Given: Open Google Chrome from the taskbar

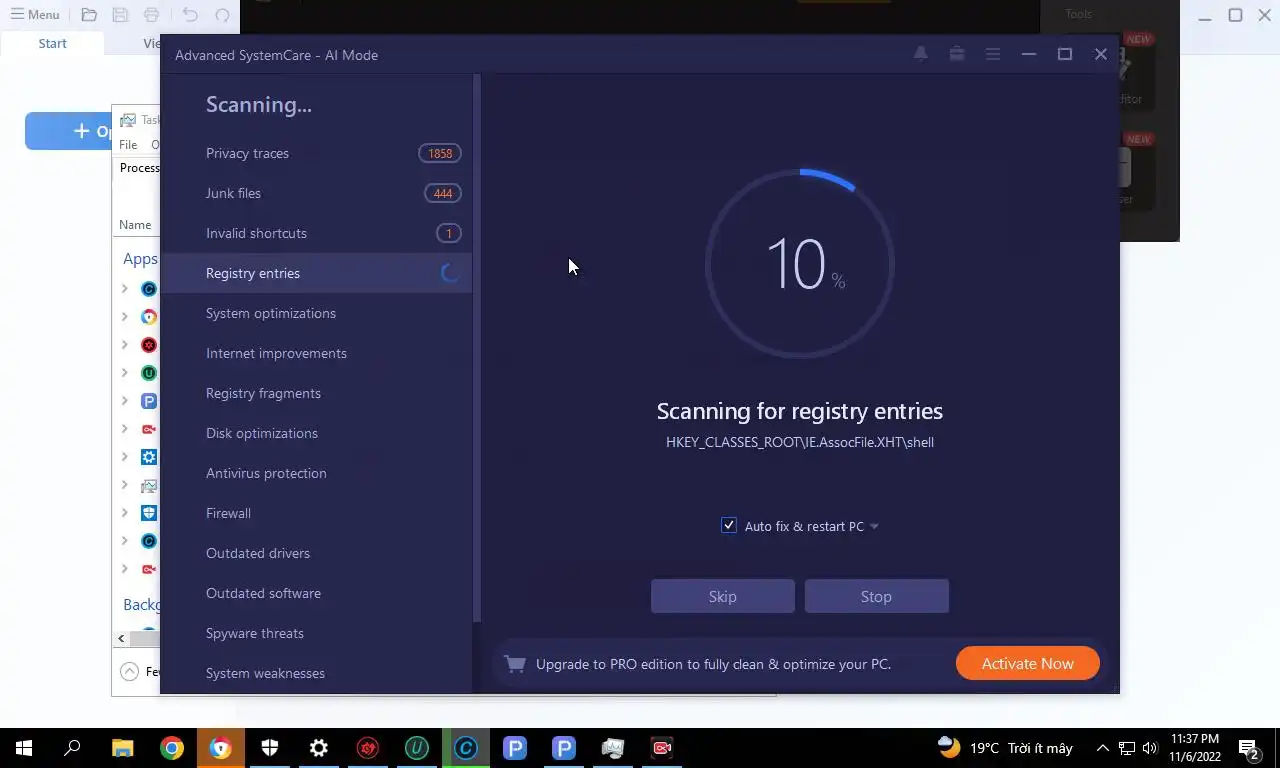Looking at the screenshot, I should pyautogui.click(x=172, y=748).
